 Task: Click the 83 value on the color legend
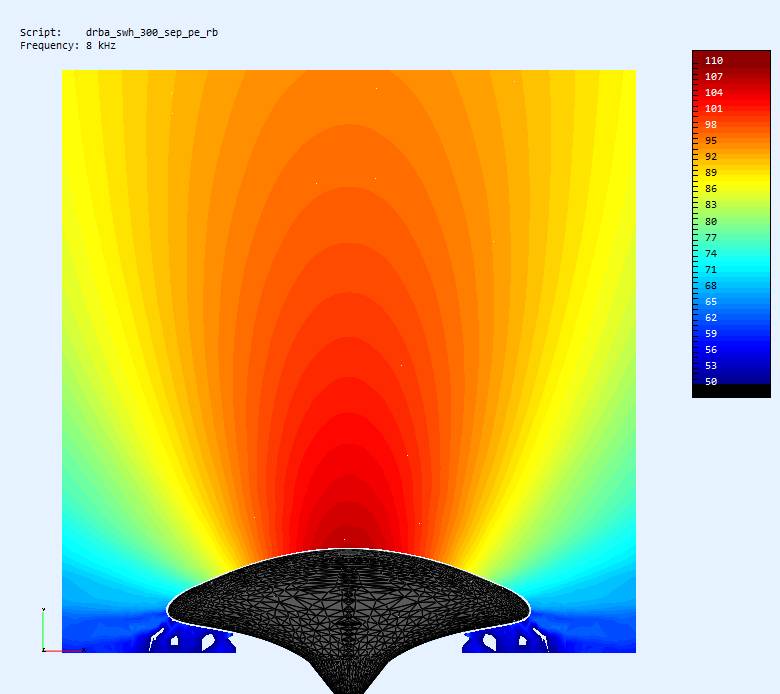coord(711,204)
